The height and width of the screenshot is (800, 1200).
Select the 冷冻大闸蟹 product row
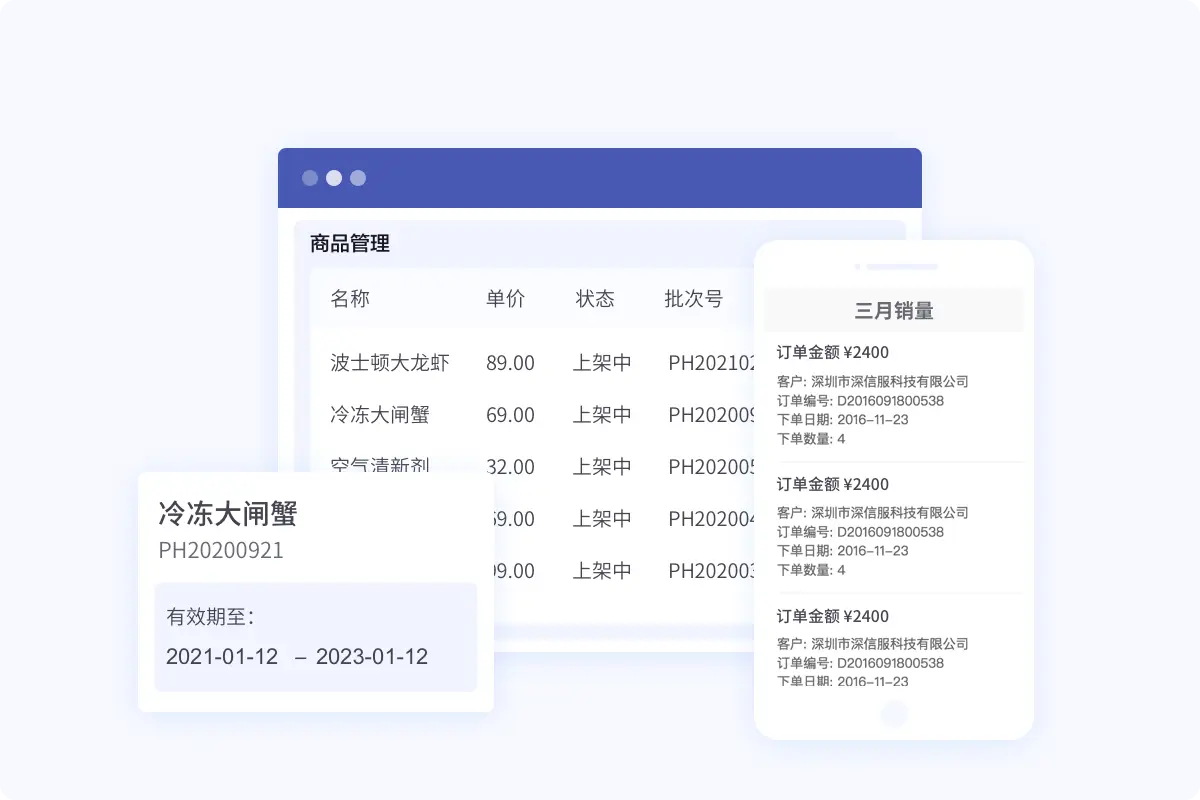(385, 415)
